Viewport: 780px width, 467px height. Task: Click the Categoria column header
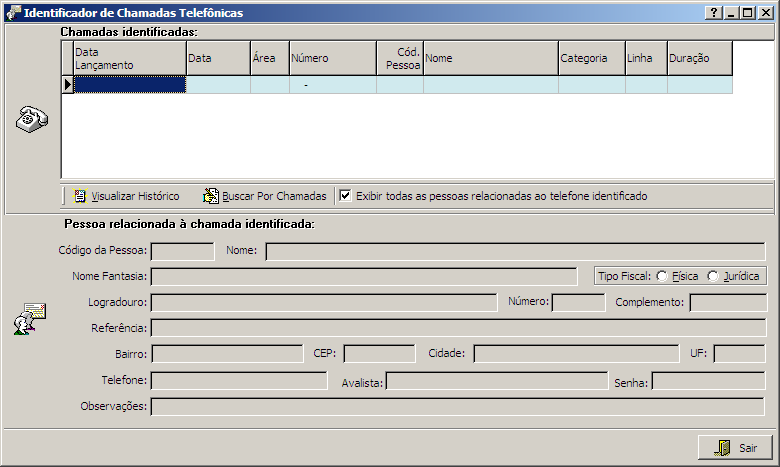[591, 58]
